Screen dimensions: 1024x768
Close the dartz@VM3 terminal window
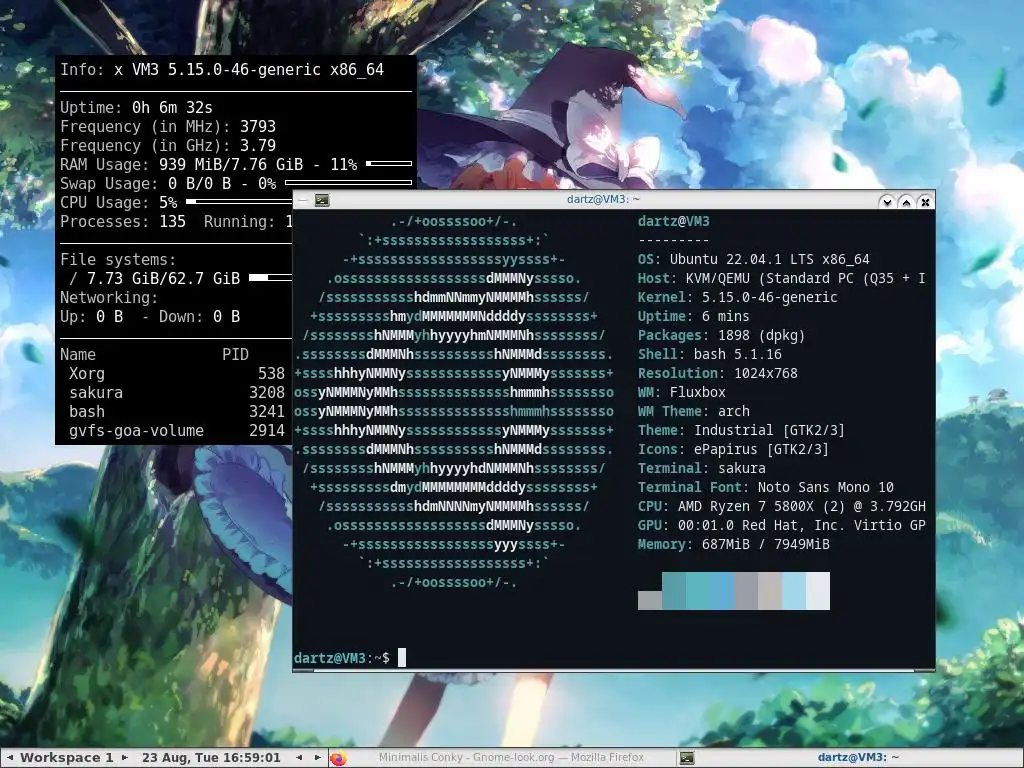pos(925,202)
